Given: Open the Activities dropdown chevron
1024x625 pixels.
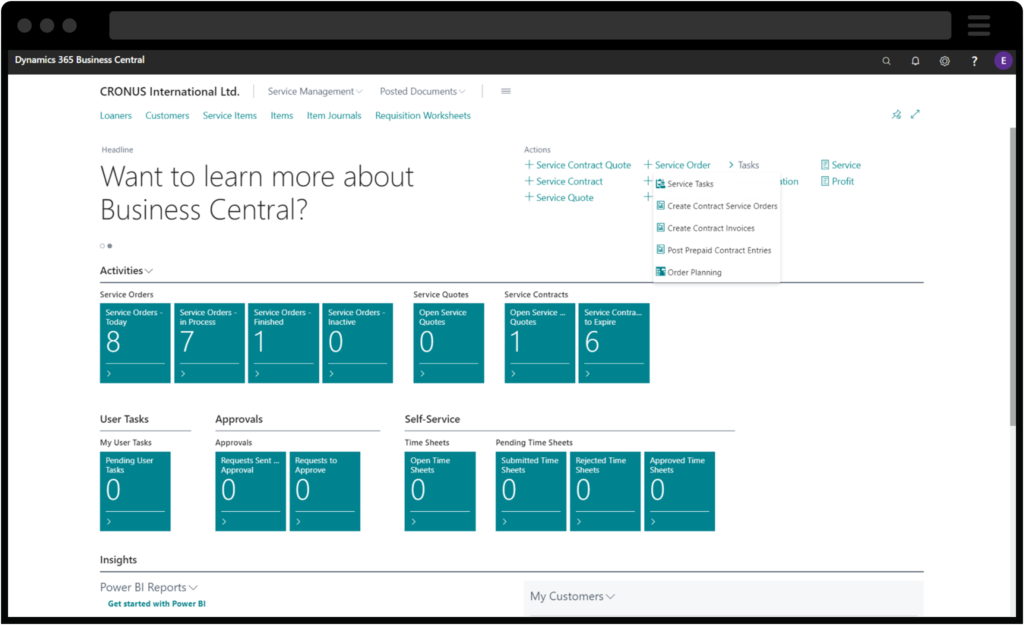Looking at the screenshot, I should 148,270.
